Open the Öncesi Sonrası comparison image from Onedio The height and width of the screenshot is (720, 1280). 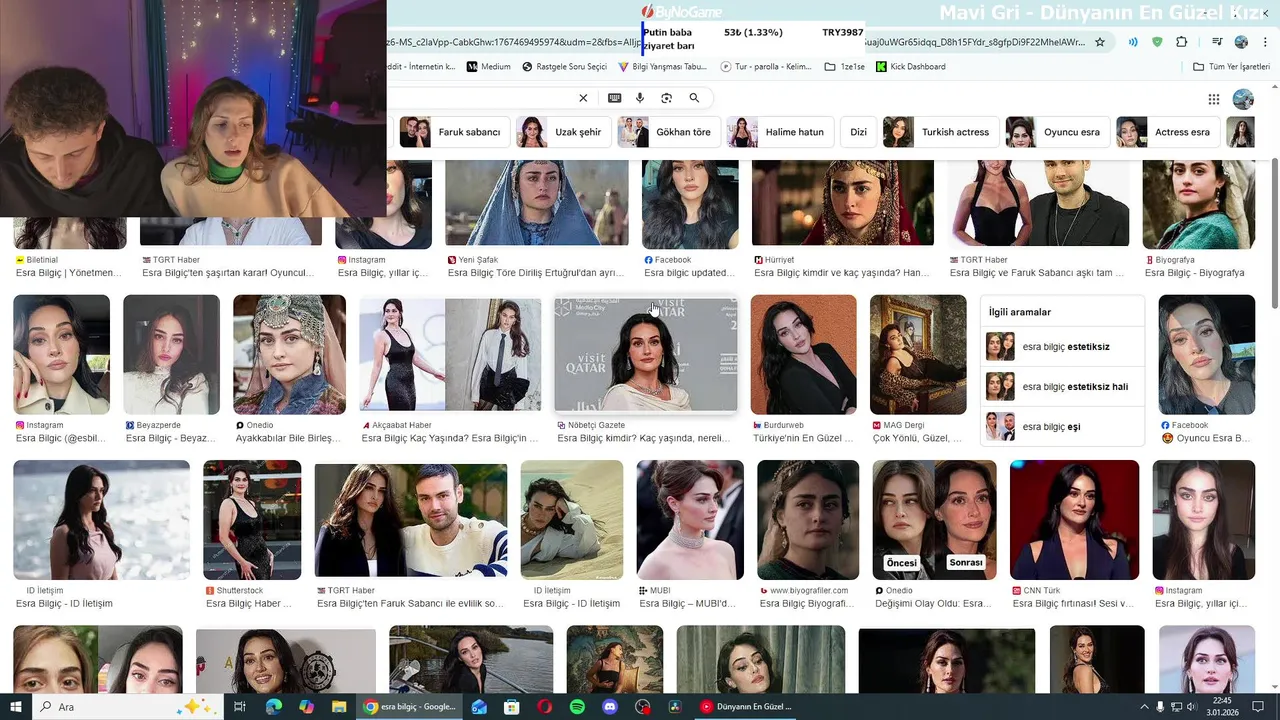click(934, 519)
